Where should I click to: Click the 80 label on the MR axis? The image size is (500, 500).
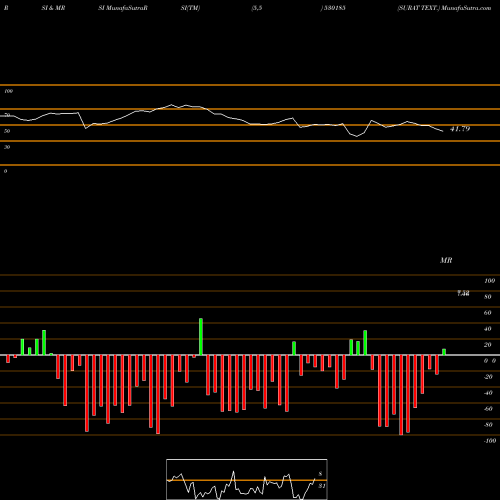[x=488, y=297]
